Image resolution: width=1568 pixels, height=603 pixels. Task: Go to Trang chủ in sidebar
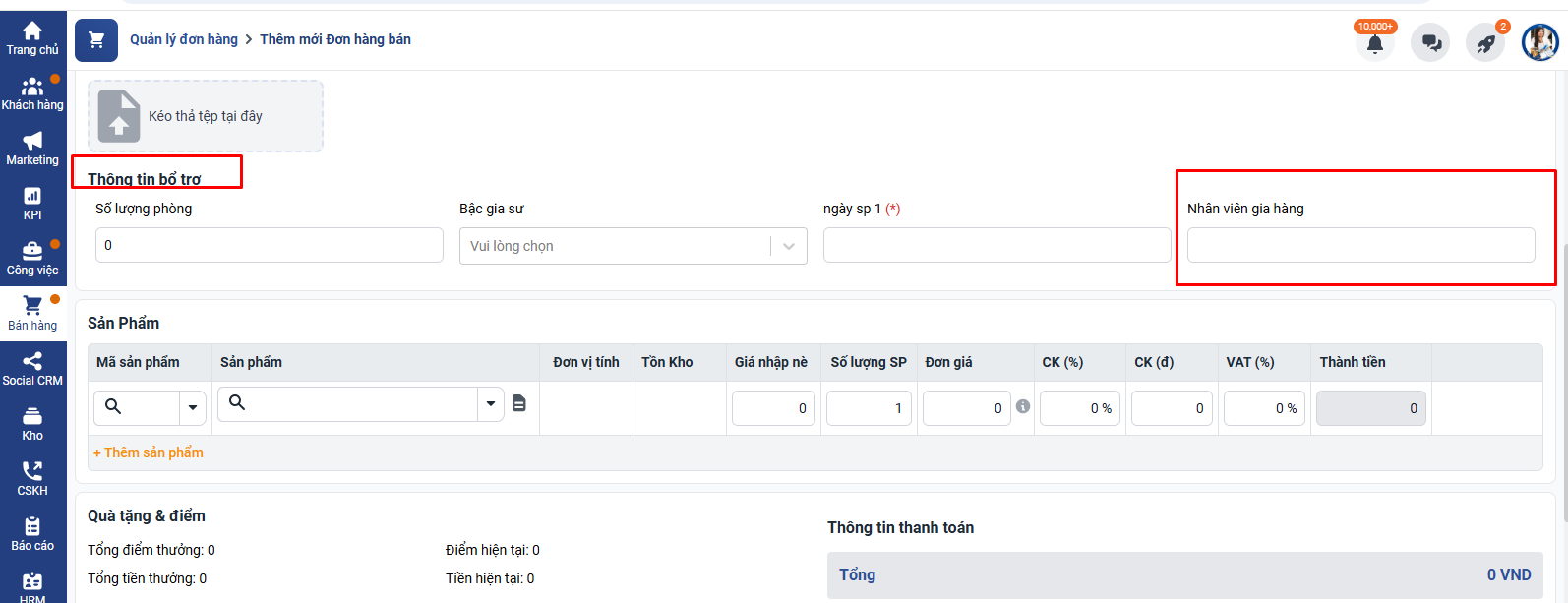(32, 38)
